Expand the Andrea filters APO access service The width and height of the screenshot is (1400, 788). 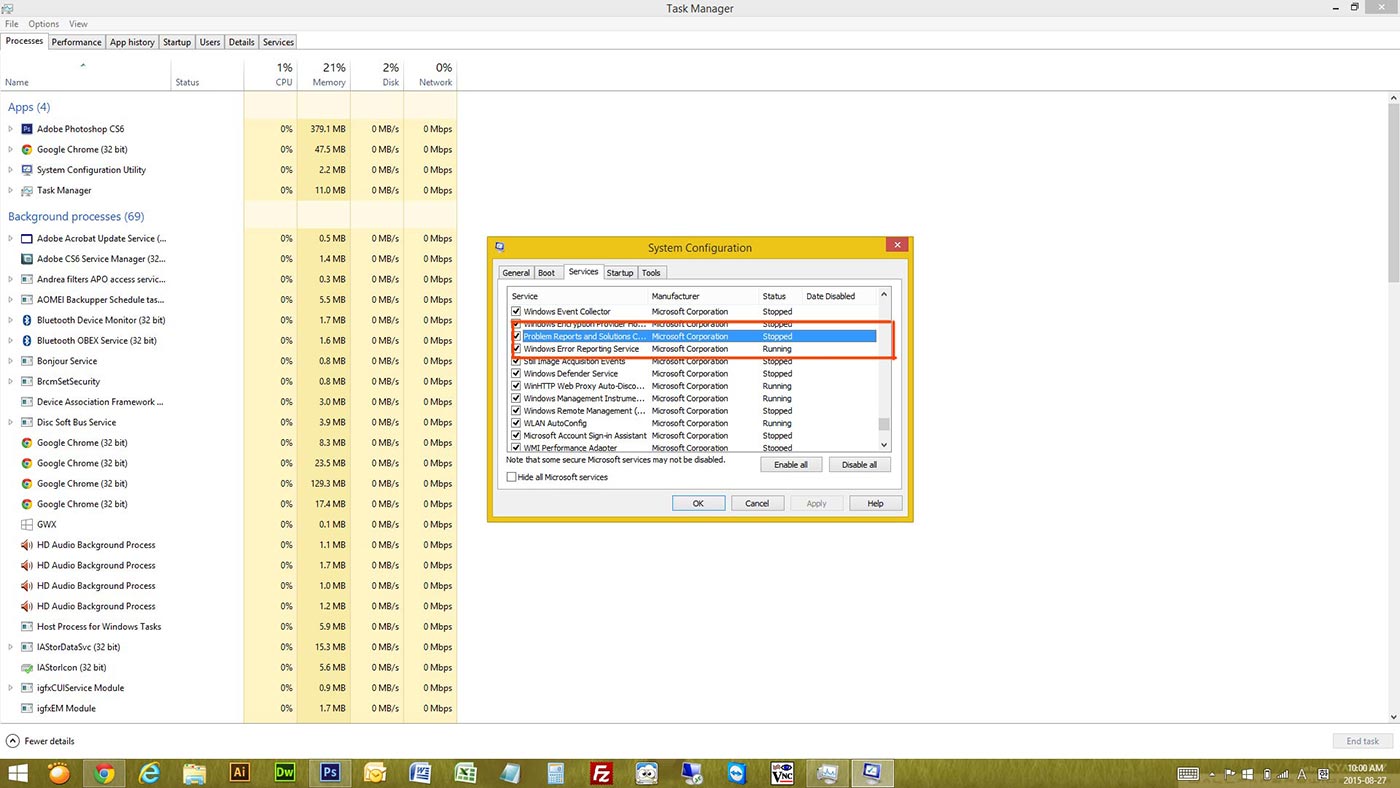click(11, 279)
